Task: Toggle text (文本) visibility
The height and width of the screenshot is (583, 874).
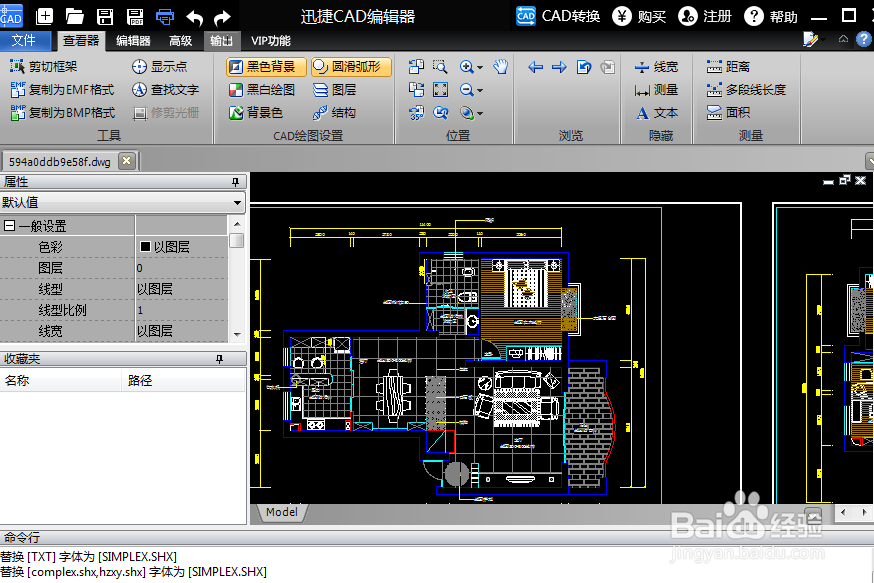Action: tap(656, 113)
